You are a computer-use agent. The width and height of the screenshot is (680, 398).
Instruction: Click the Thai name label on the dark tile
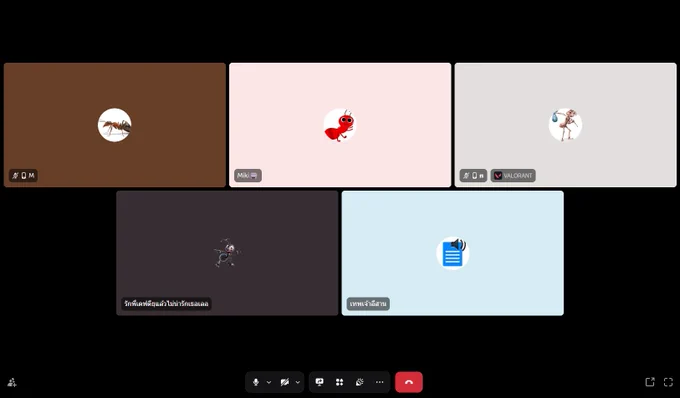pos(166,303)
